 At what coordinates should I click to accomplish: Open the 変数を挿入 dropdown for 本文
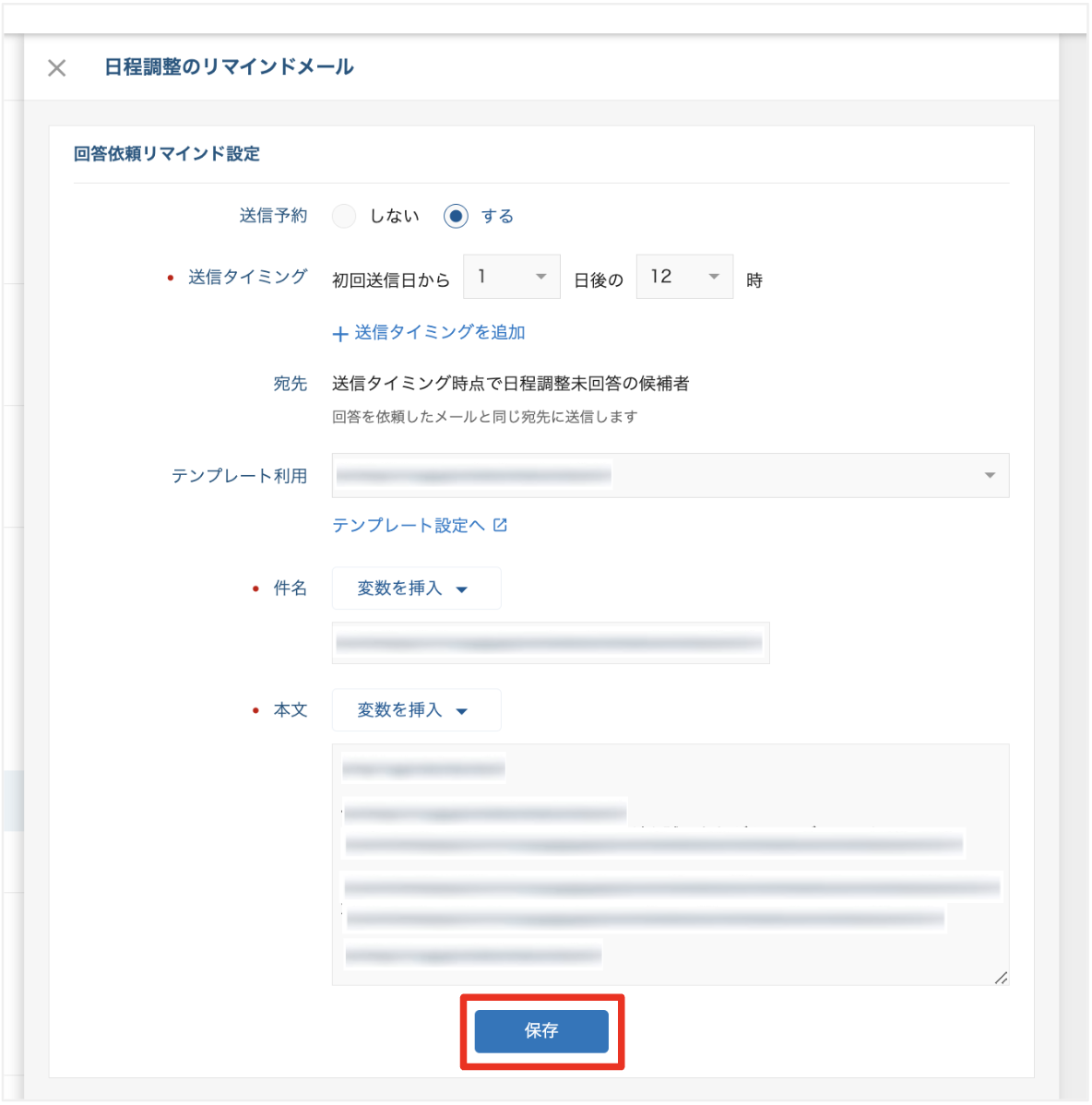[416, 709]
